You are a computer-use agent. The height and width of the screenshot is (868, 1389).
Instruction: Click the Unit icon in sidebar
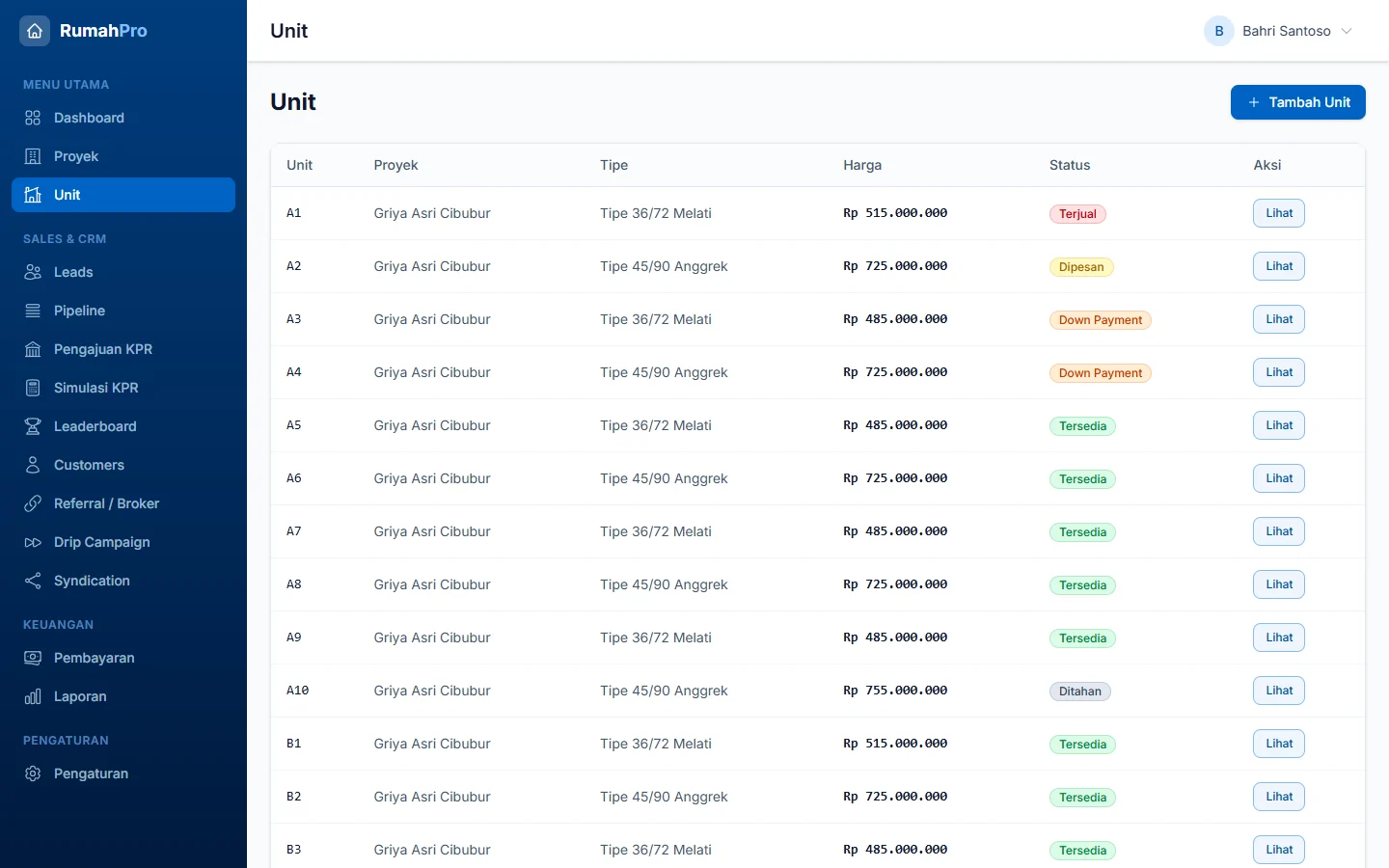pyautogui.click(x=33, y=195)
